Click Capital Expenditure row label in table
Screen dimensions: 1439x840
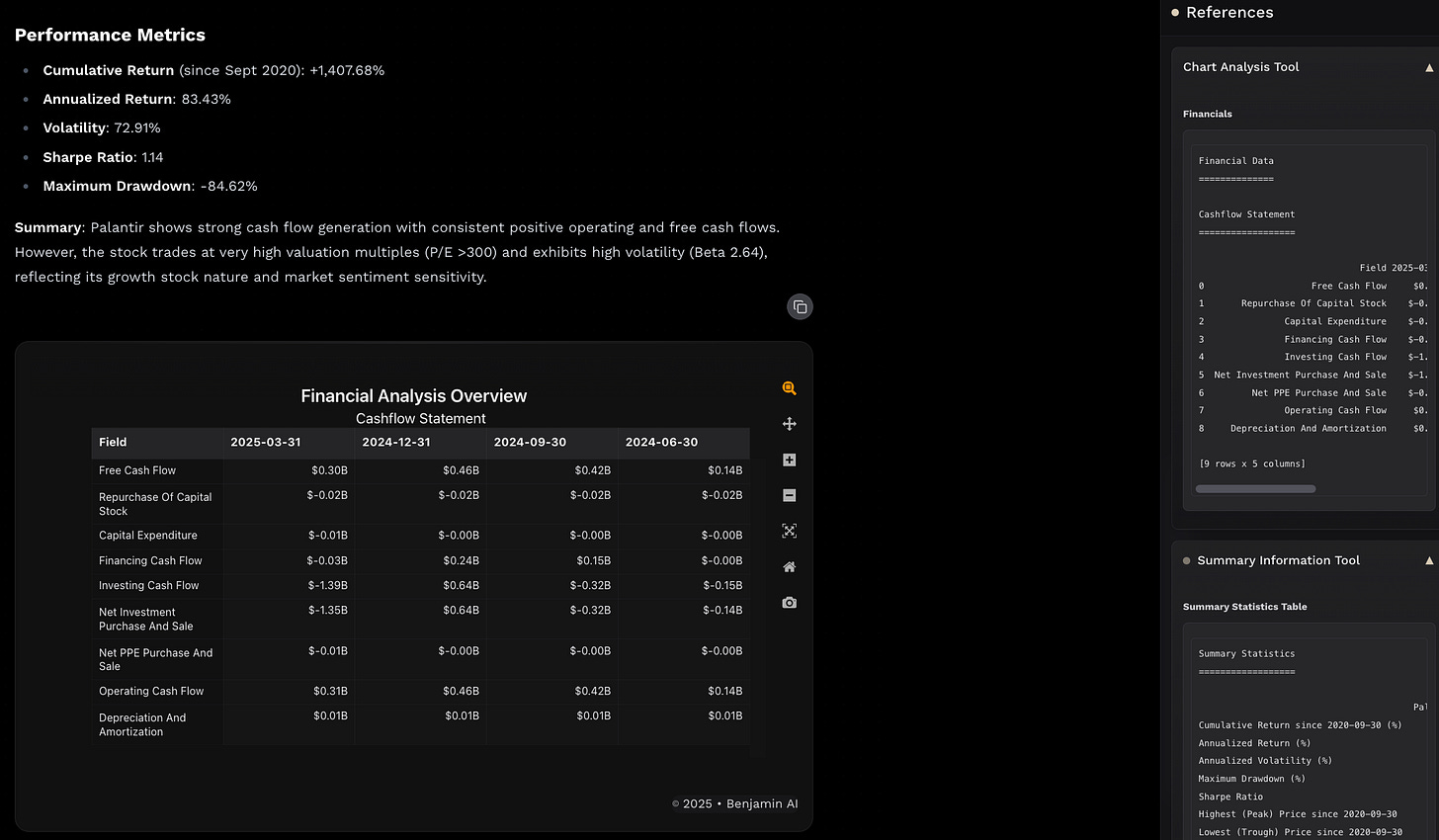tap(148, 536)
